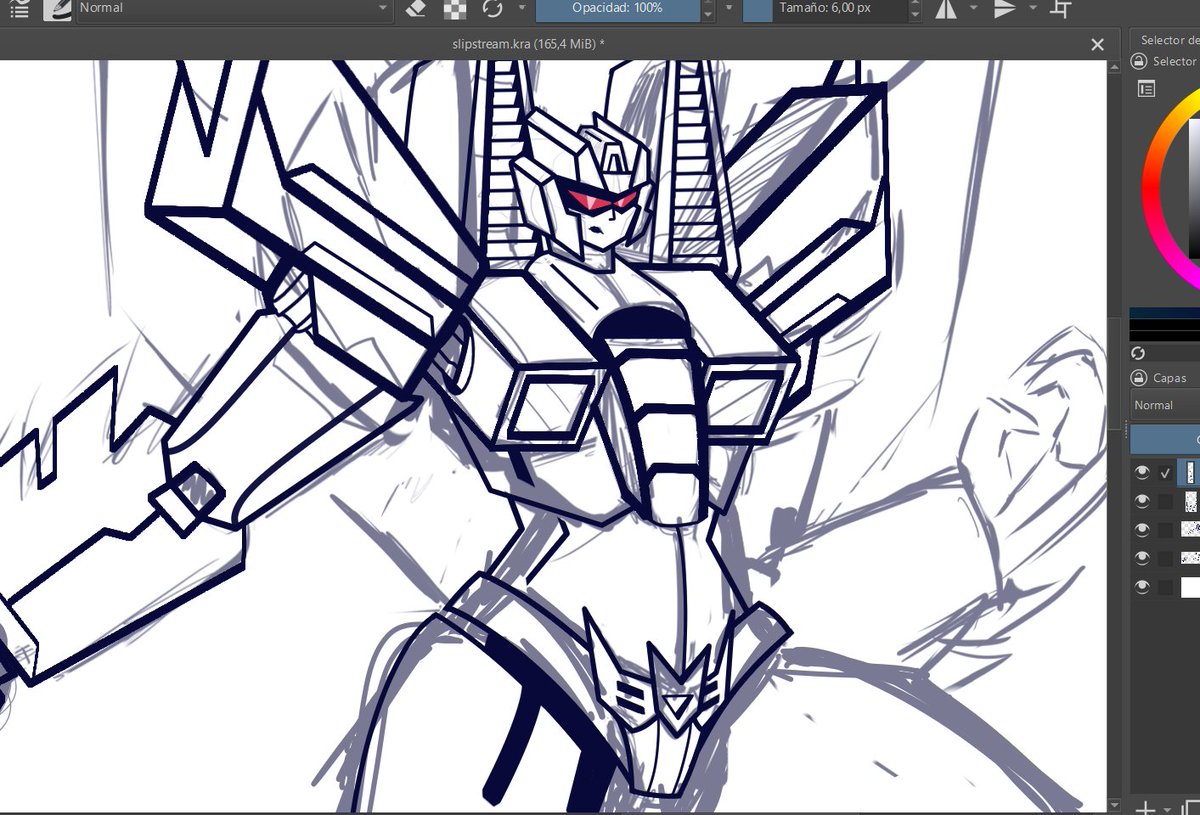The width and height of the screenshot is (1200, 815).
Task: Pick a shade in the color selector square
Action: pyautogui.click(x=1194, y=190)
